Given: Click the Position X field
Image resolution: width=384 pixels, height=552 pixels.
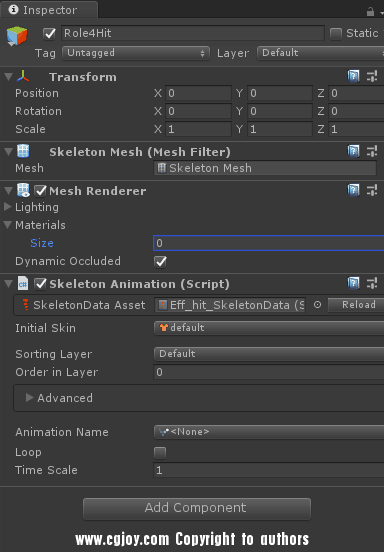Looking at the screenshot, I should click(198, 93).
